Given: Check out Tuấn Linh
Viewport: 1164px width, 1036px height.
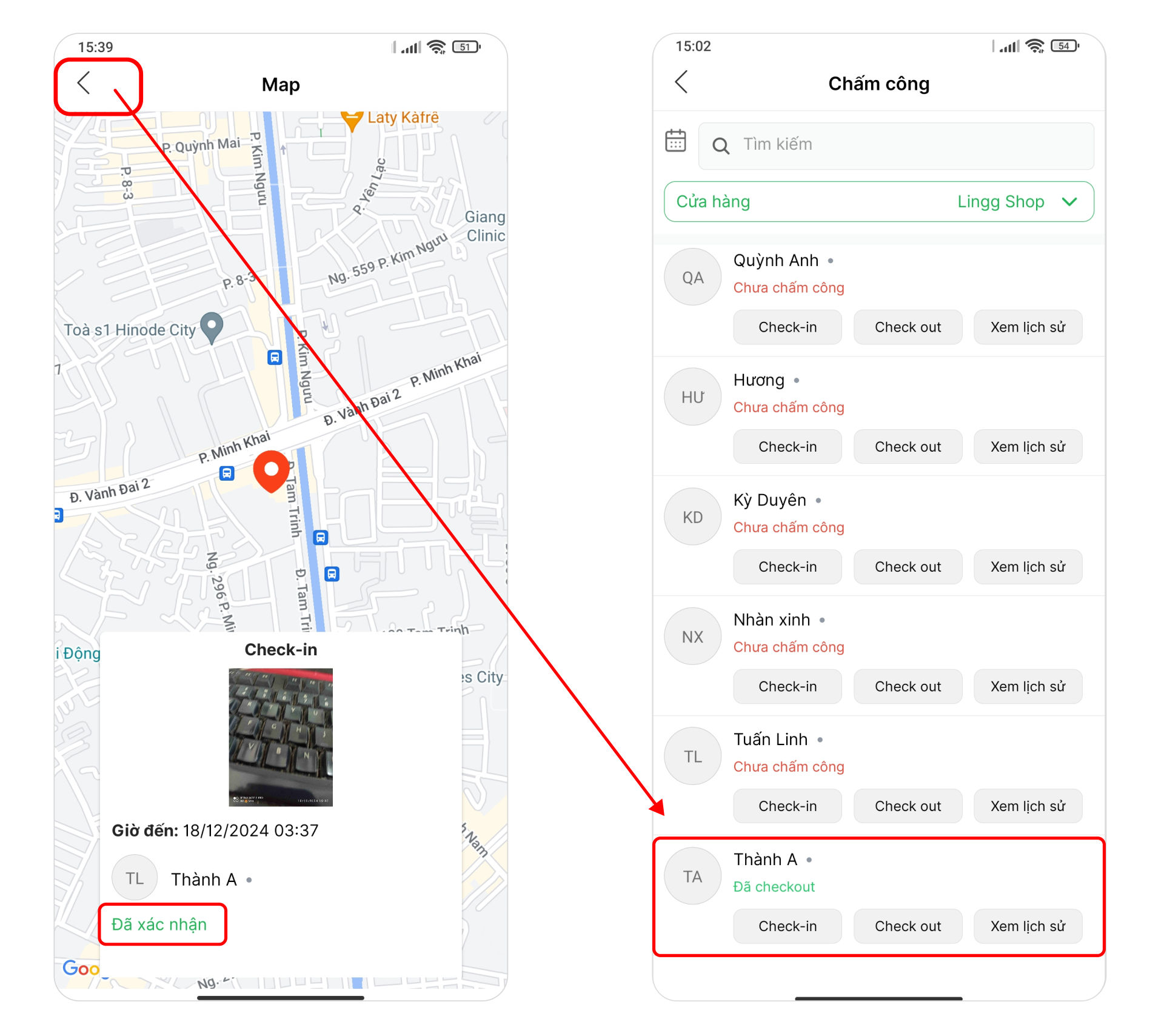Looking at the screenshot, I should [908, 806].
